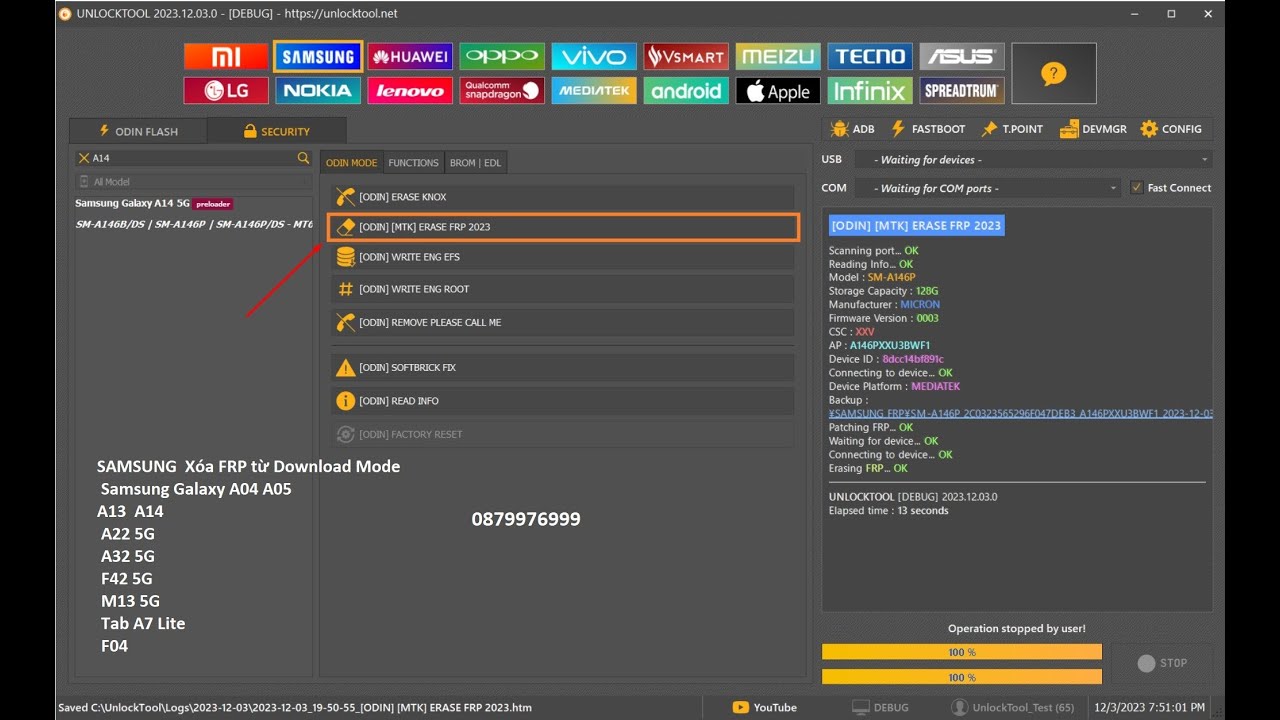Open the SAMSUNG_FRP backup file link
Screen dimensions: 1280x720
1021,413
